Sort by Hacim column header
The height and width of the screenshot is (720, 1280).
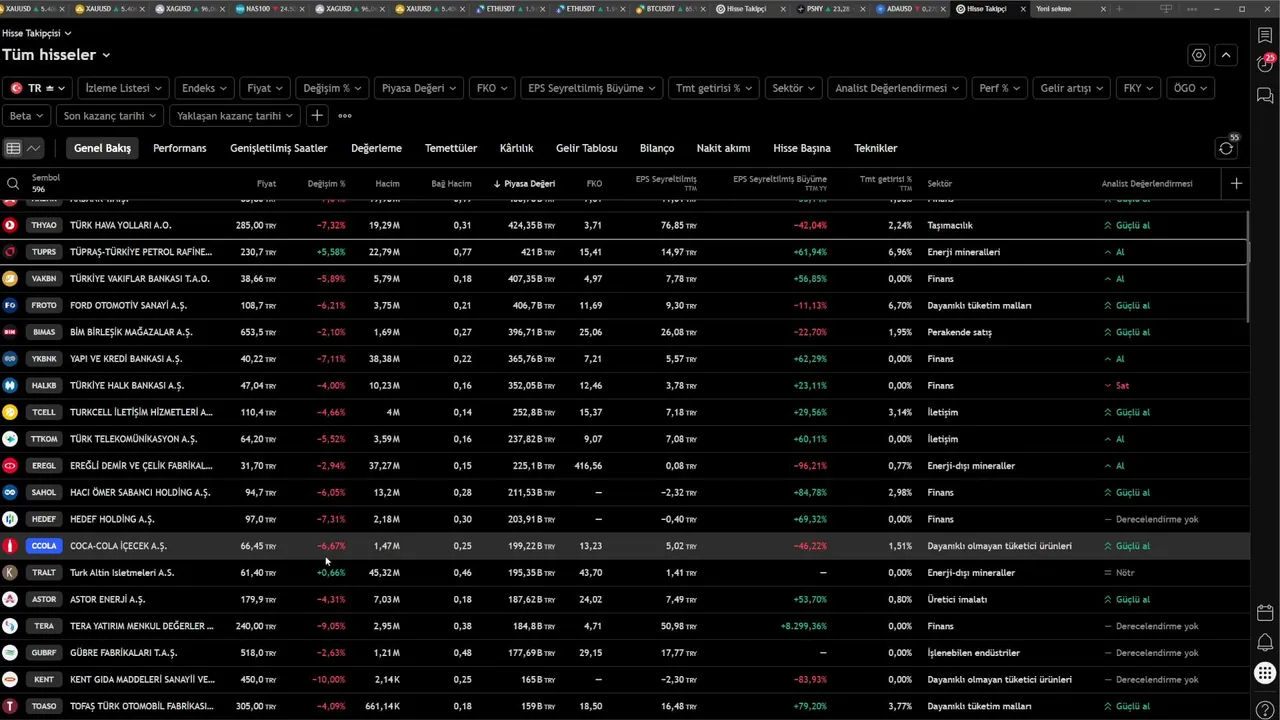click(387, 184)
